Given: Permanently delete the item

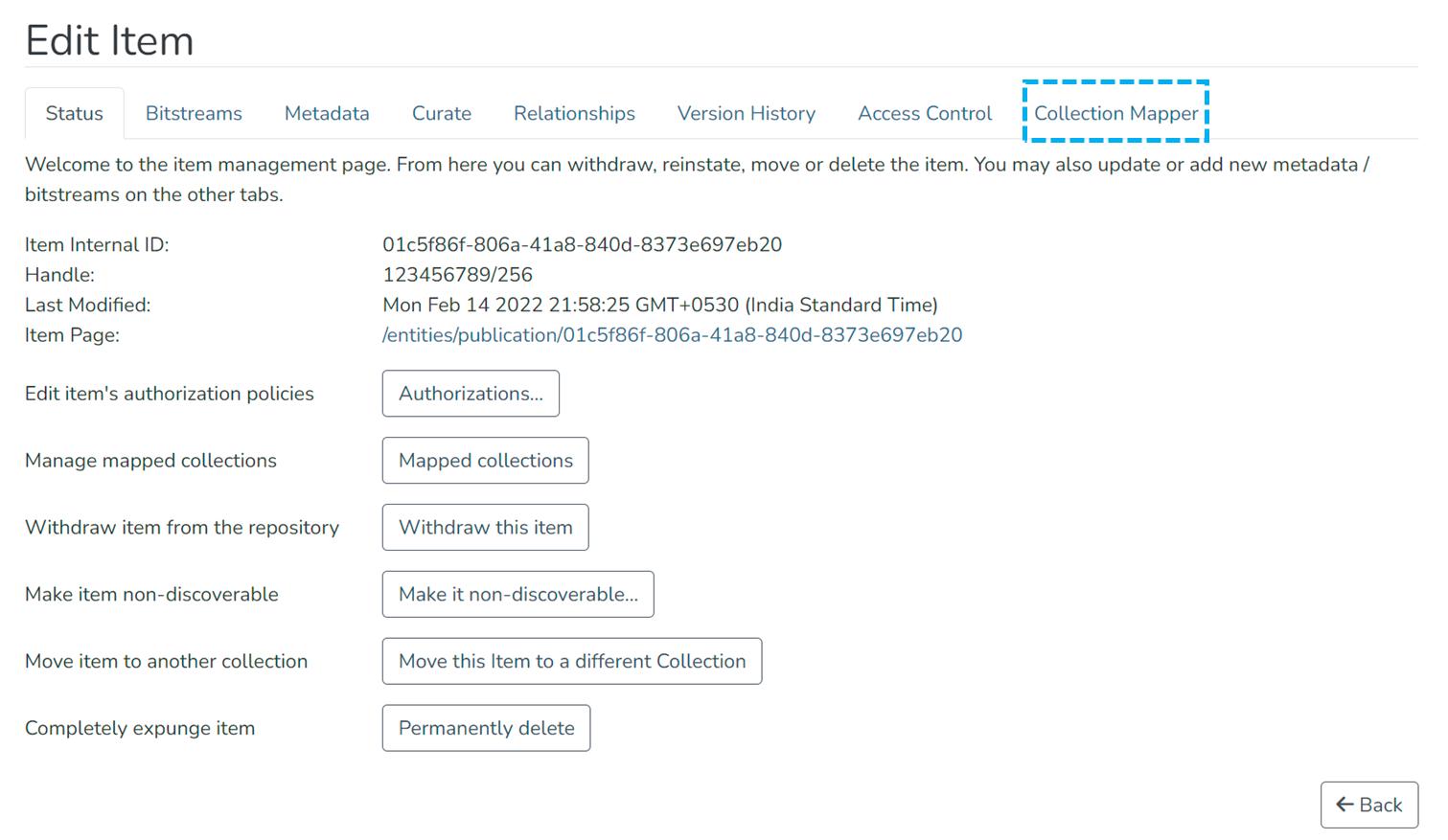Looking at the screenshot, I should click(x=486, y=728).
